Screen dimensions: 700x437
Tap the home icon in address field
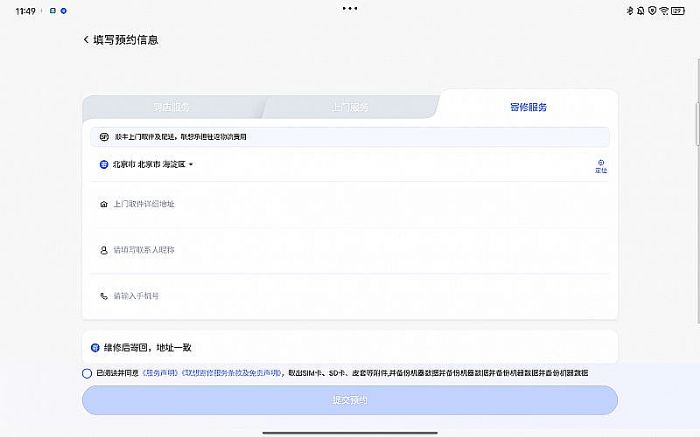pos(103,204)
